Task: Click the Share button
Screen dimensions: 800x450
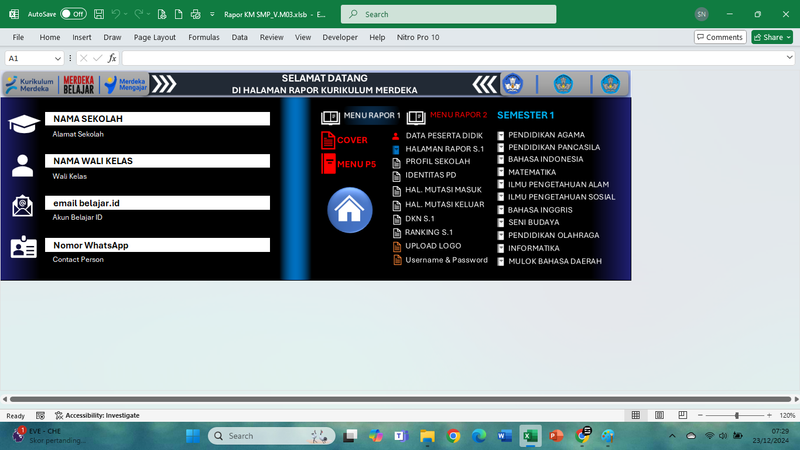Action: 772,37
